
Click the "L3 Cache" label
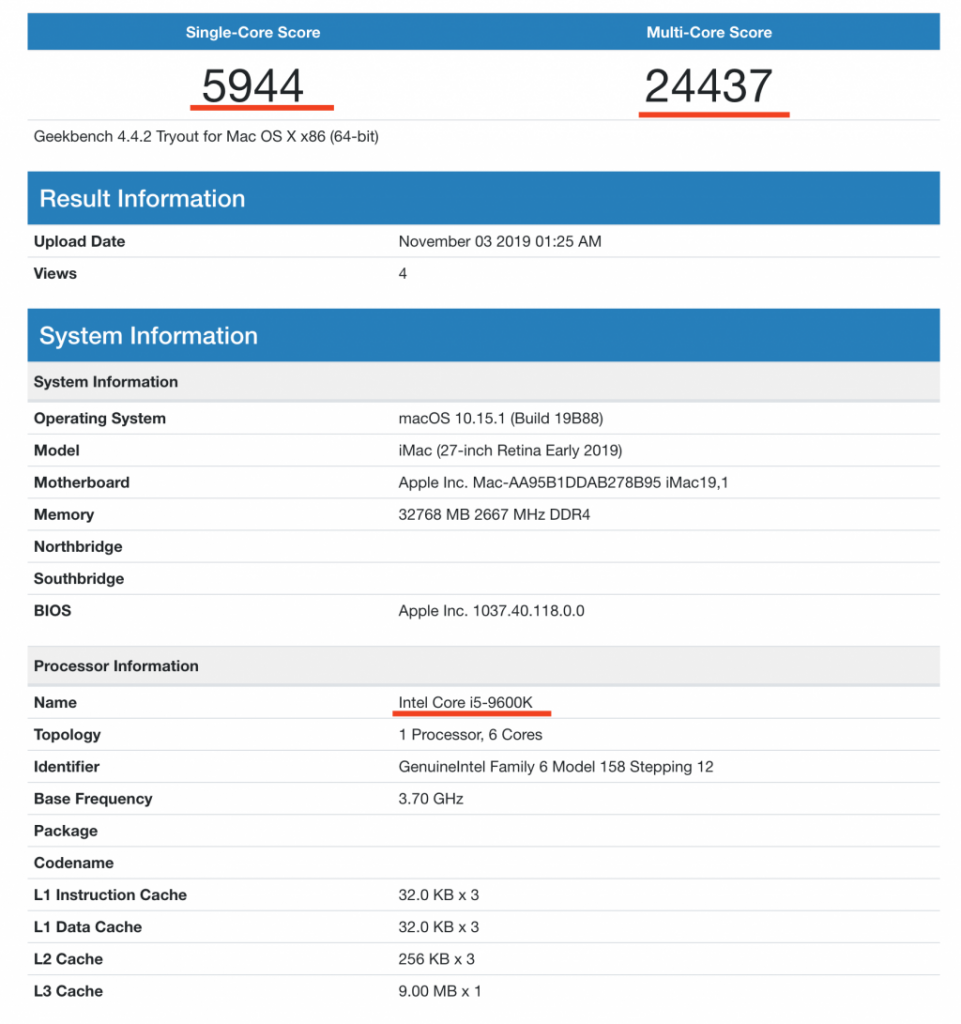69,991
